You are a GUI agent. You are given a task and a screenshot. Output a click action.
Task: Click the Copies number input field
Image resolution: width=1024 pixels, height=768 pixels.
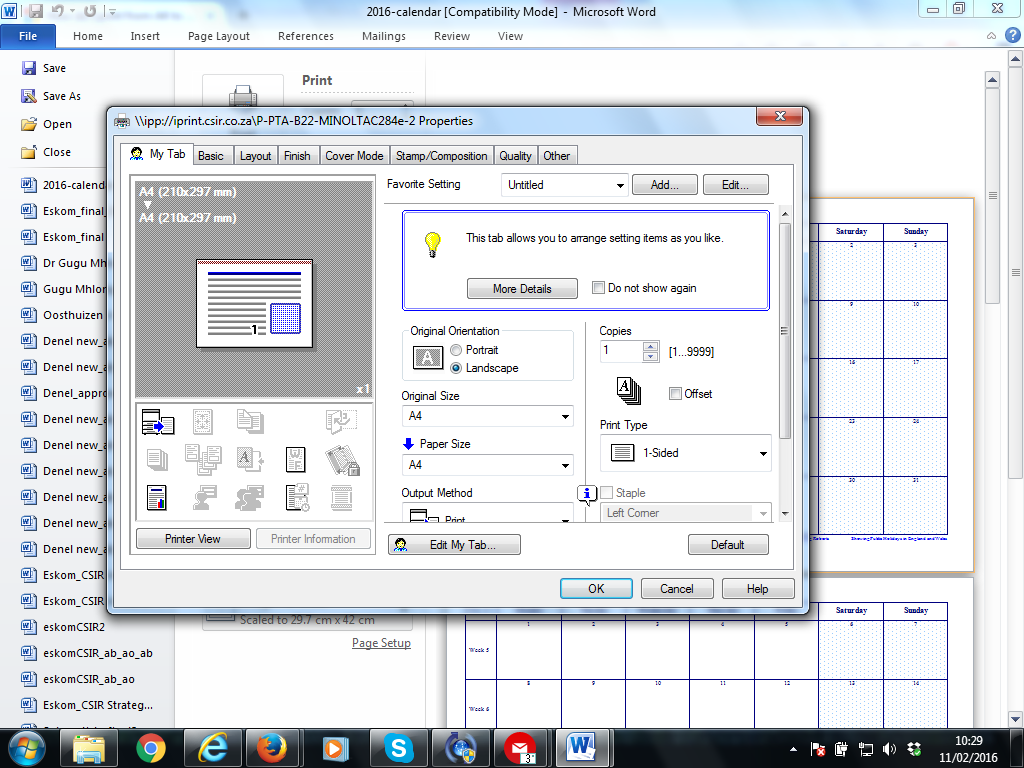(621, 351)
